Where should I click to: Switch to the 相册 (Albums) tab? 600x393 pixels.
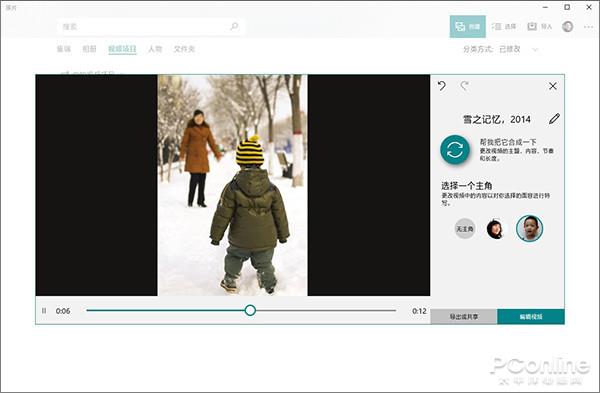coord(90,49)
